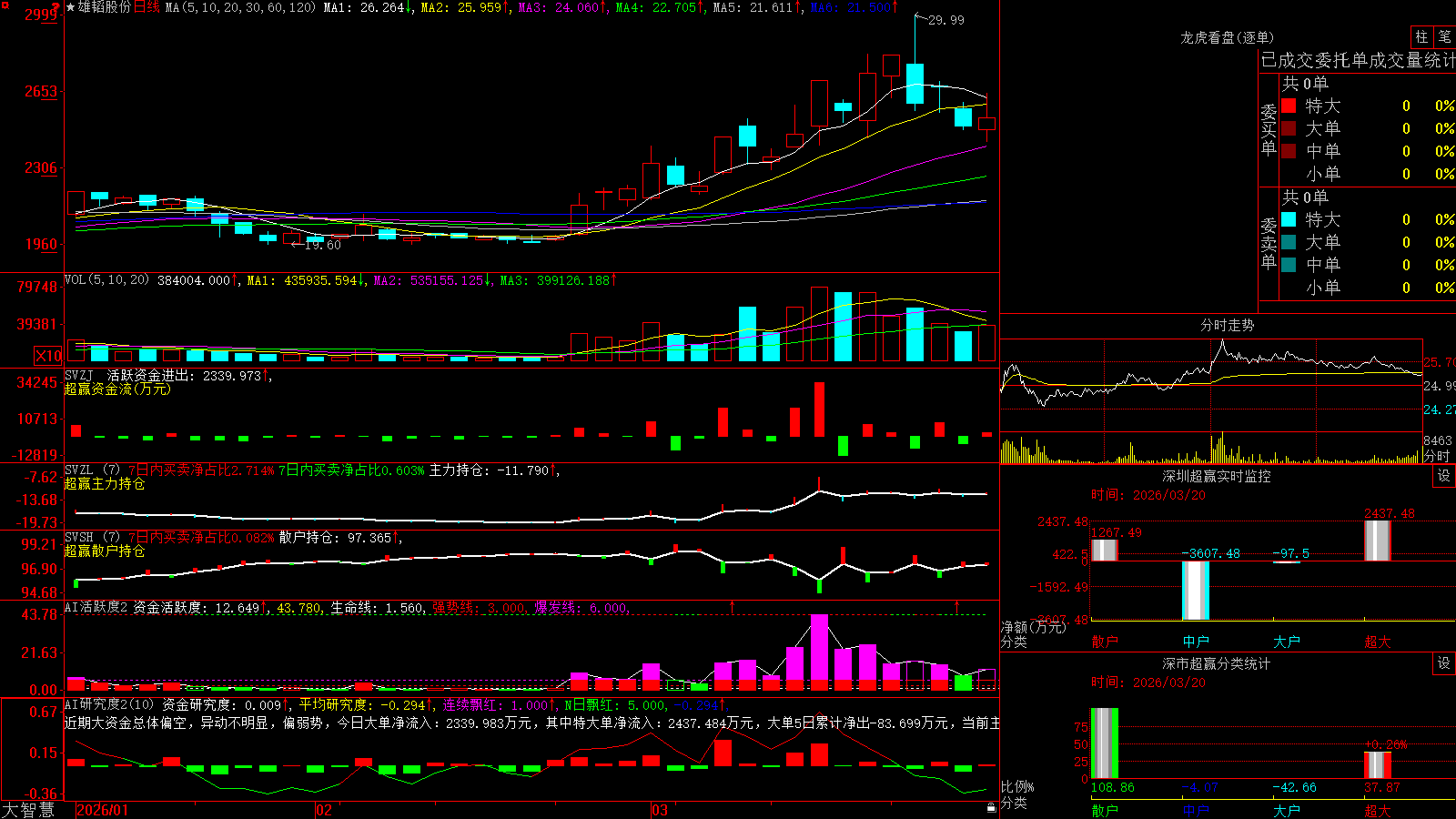Click the MA3: 24.060 value
Screen dimensions: 1456x819
click(x=559, y=7)
